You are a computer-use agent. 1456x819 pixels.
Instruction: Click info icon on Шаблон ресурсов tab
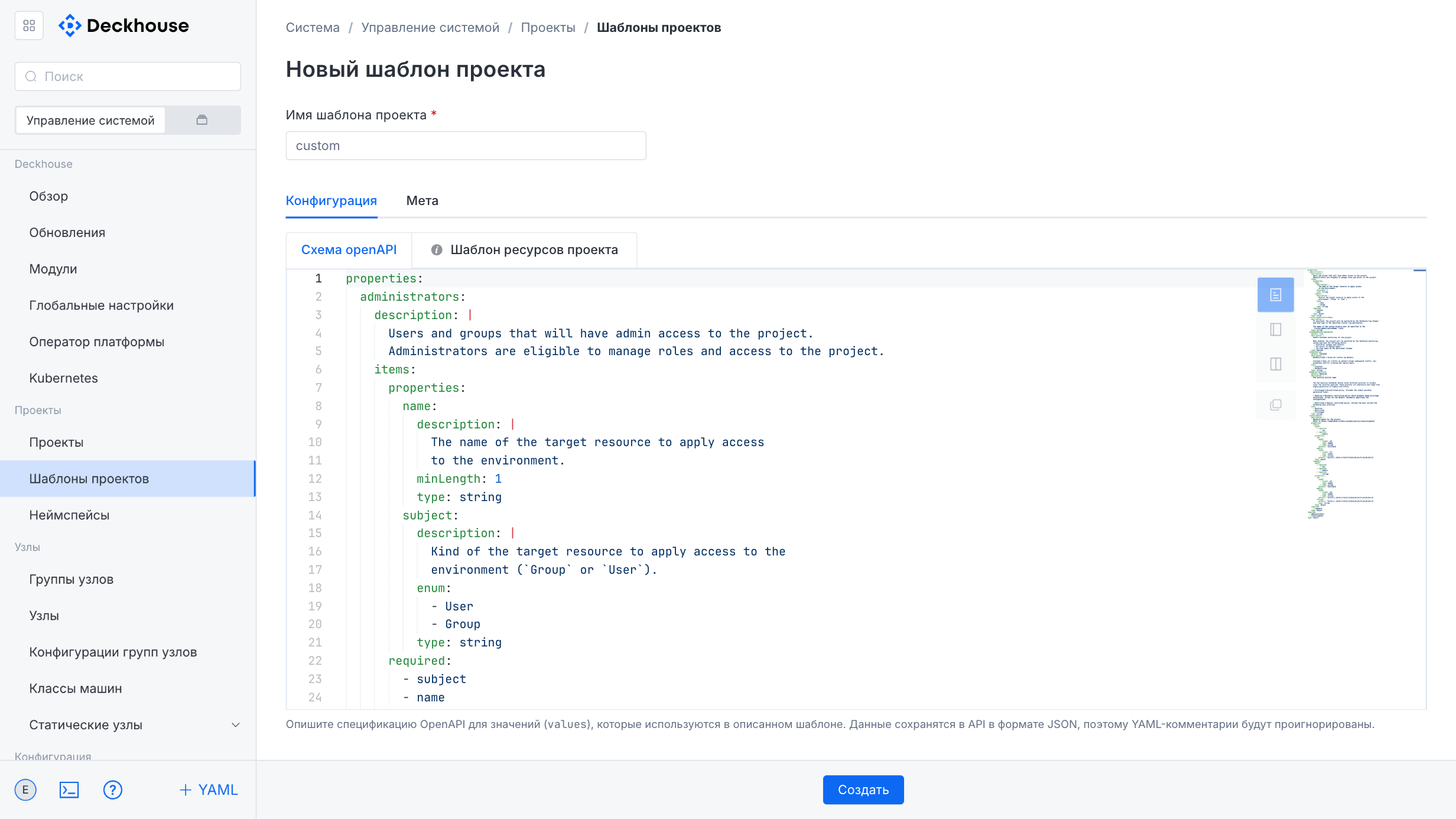pos(437,250)
